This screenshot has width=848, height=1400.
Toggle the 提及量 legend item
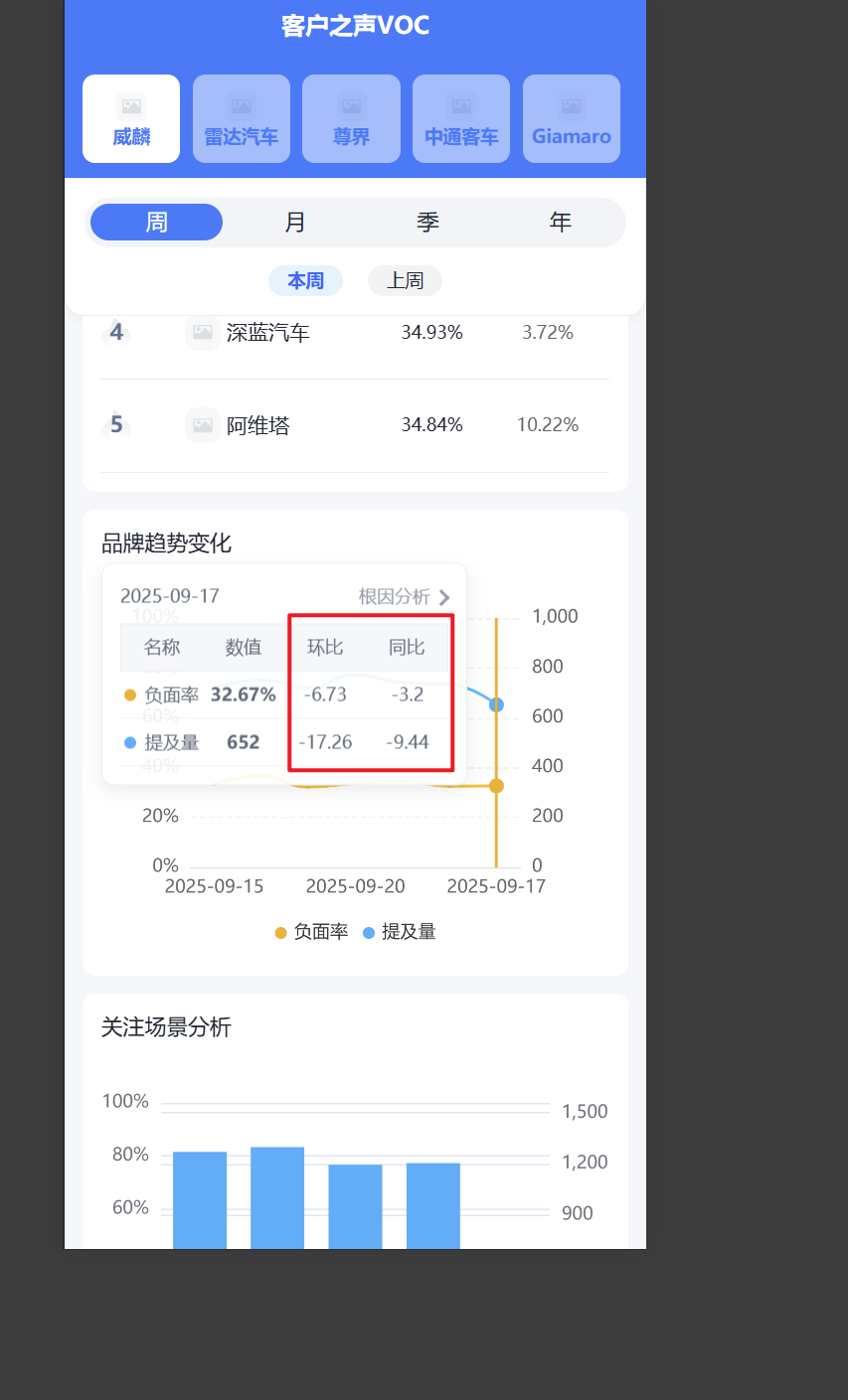[x=400, y=932]
